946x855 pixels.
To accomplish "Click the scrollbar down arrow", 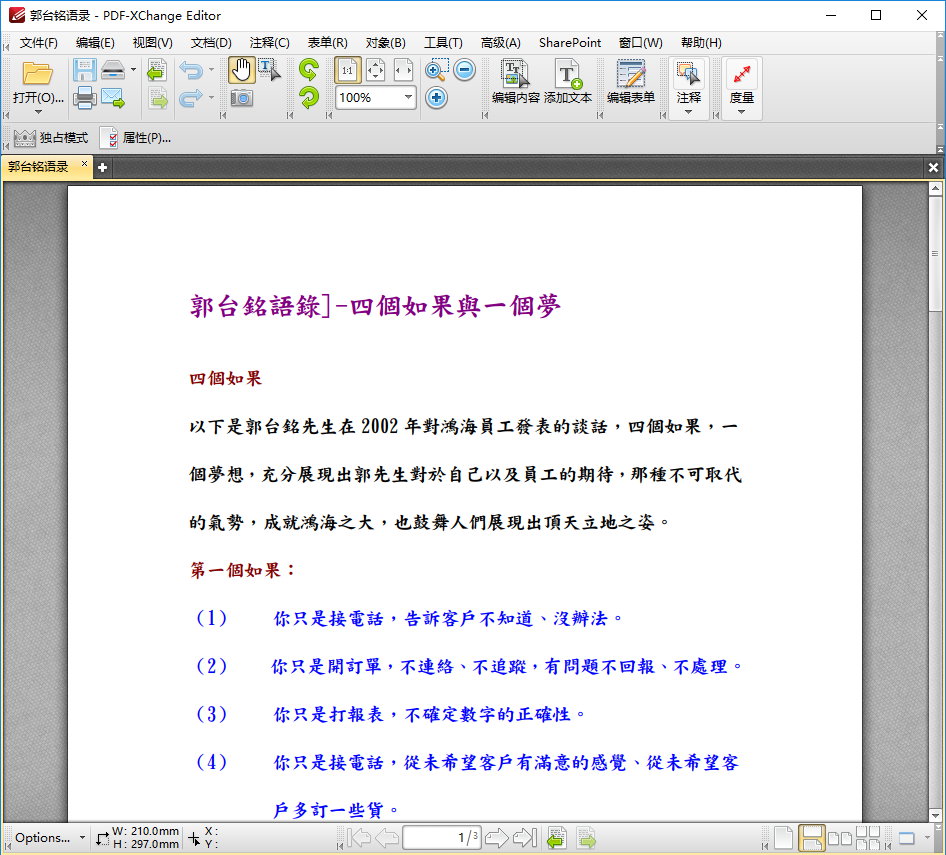I will [935, 816].
